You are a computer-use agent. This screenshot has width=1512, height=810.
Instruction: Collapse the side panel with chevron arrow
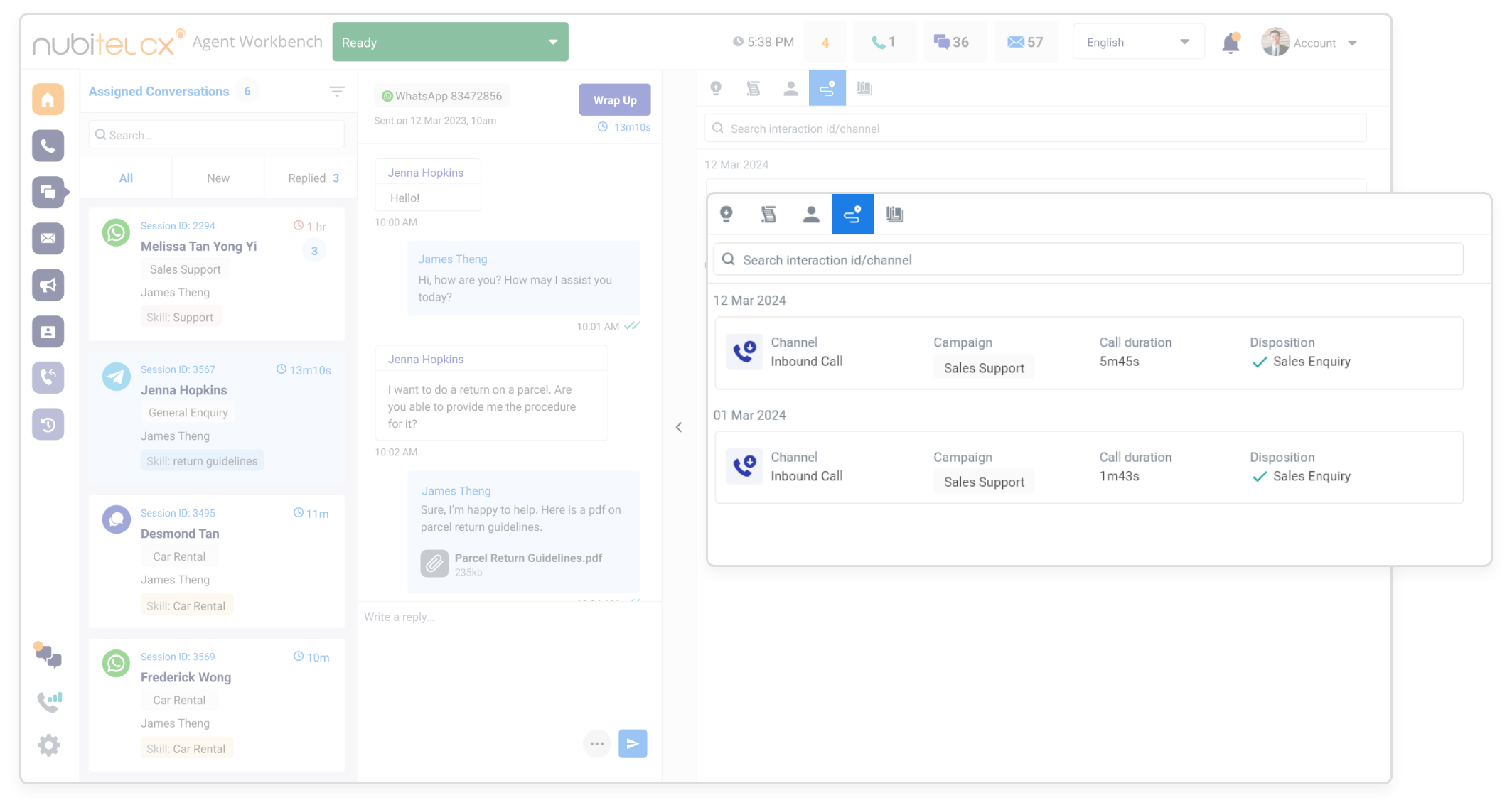coord(679,427)
